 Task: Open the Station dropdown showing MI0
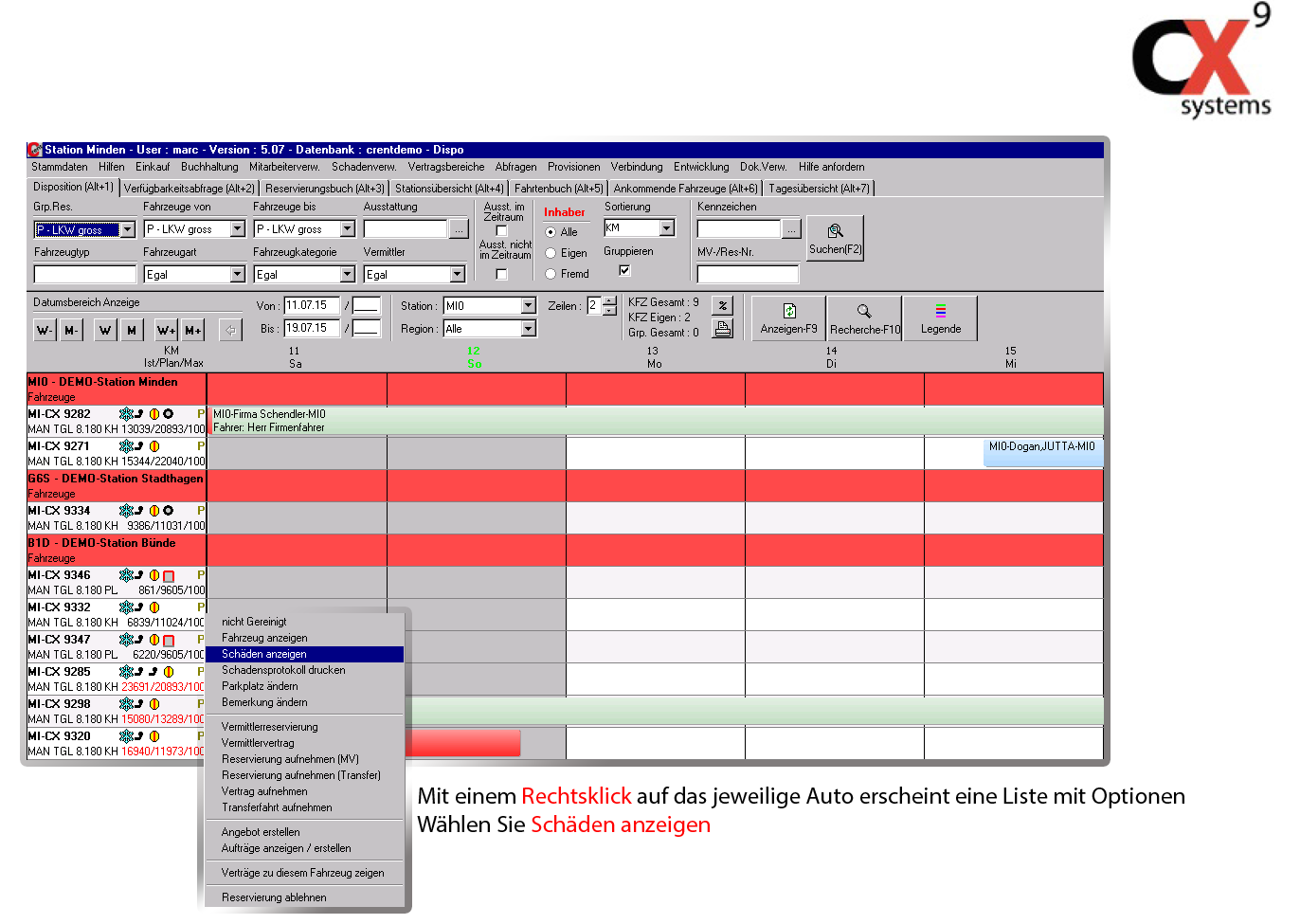[529, 306]
